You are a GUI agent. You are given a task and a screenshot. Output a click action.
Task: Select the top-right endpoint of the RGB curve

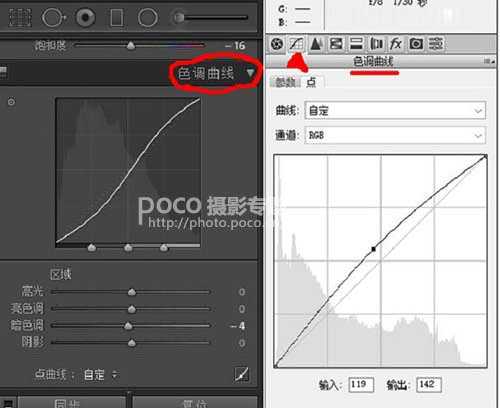tap(485, 156)
